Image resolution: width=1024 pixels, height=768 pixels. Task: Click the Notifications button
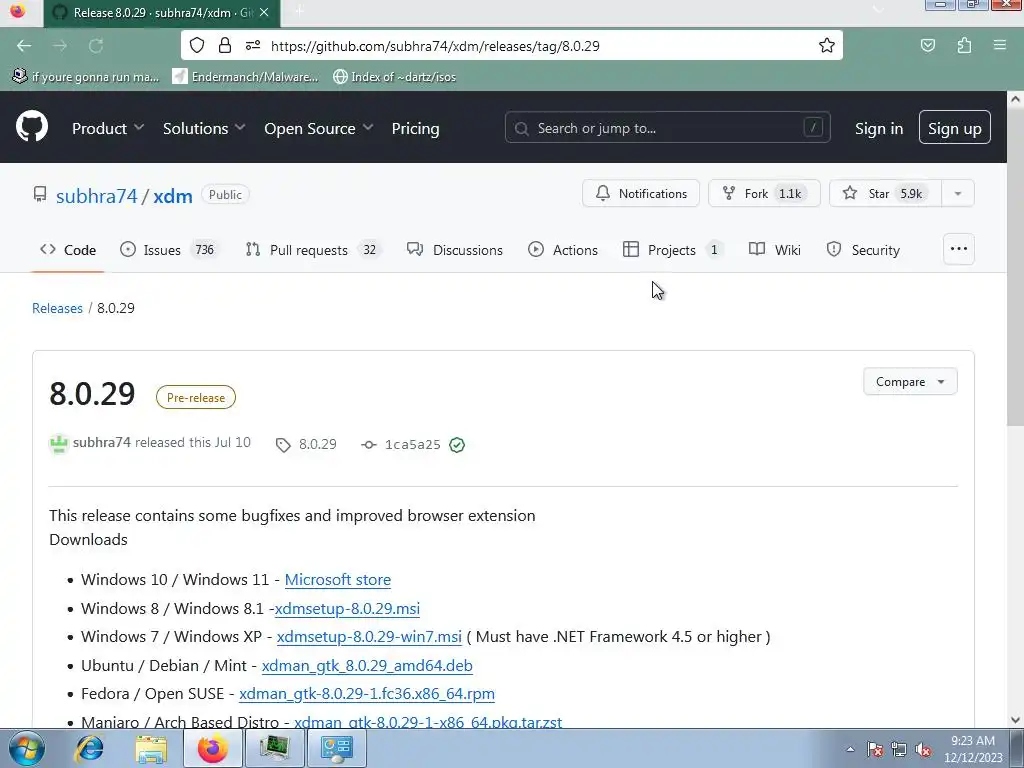point(641,193)
